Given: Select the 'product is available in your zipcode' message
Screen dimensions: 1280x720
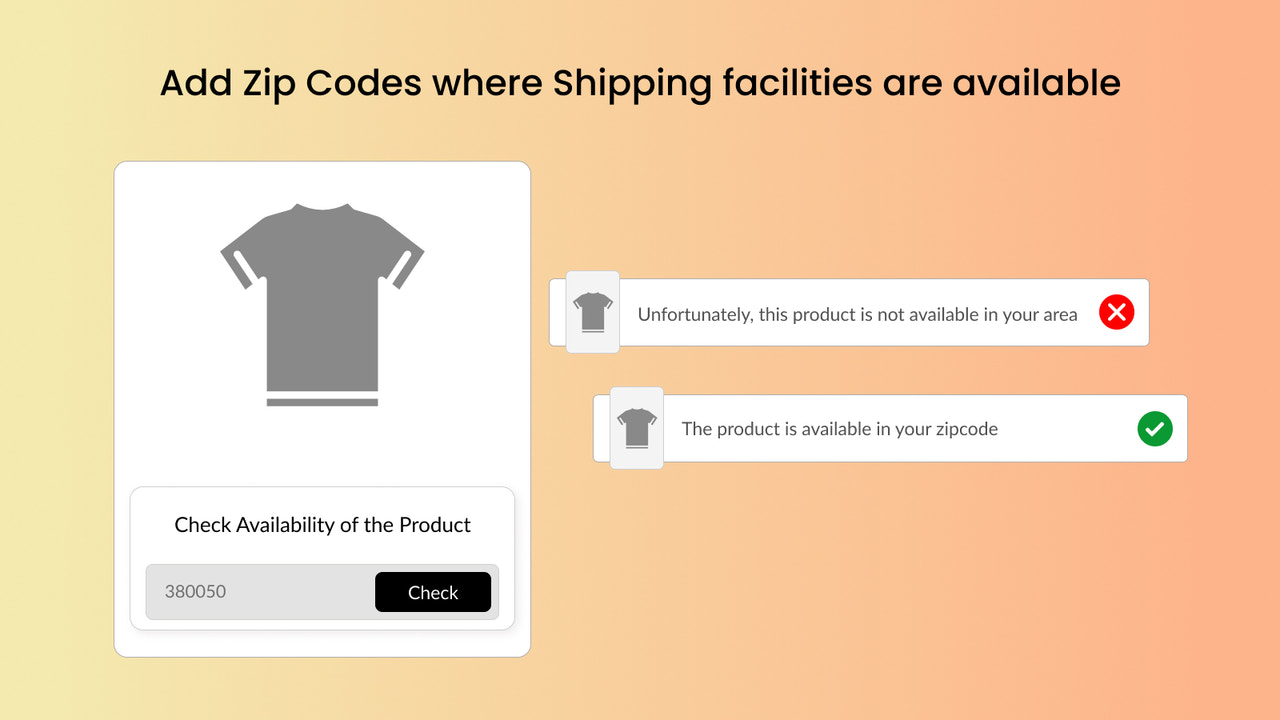Looking at the screenshot, I should pyautogui.click(x=839, y=428).
